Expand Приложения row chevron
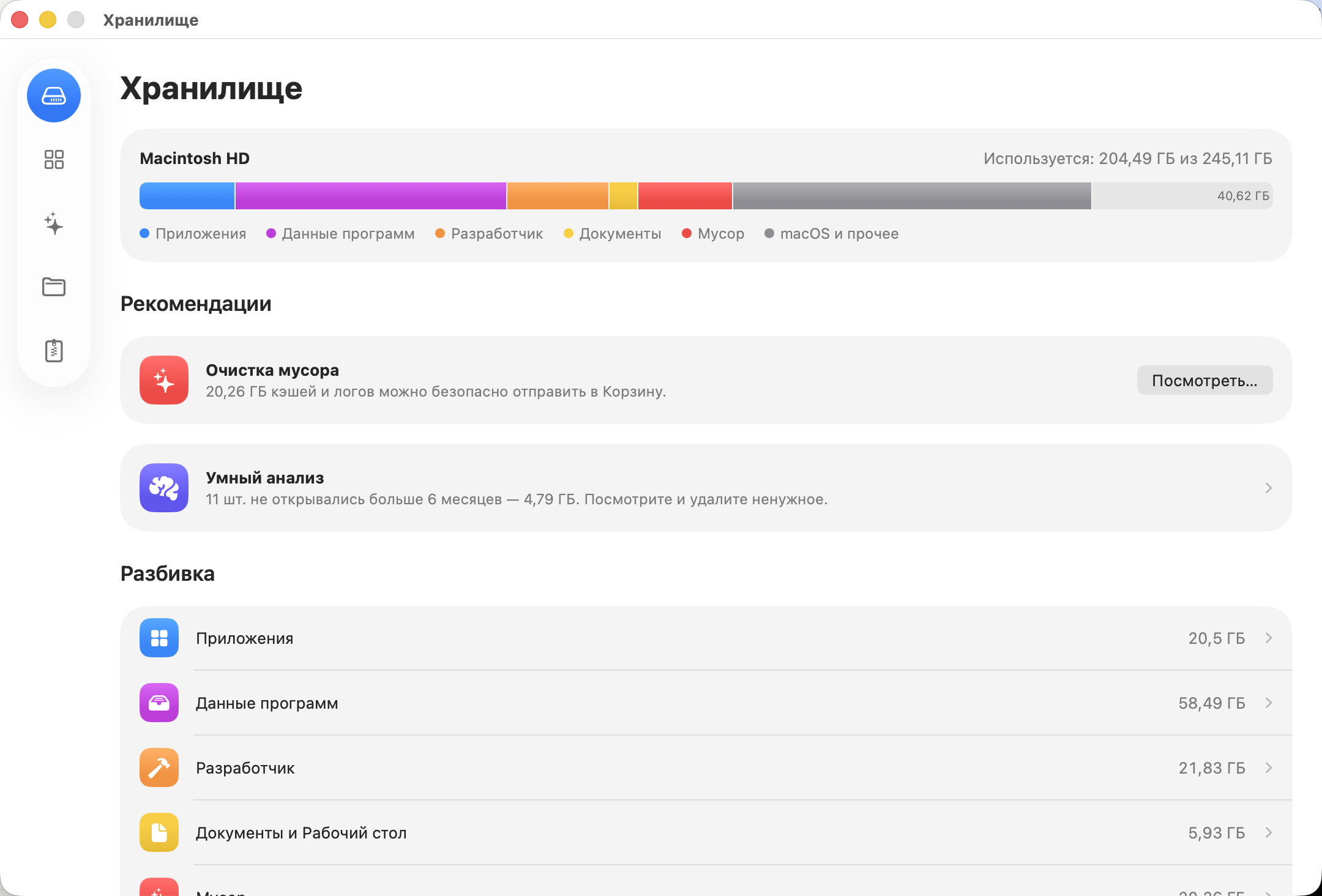The height and width of the screenshot is (896, 1322). click(1269, 638)
